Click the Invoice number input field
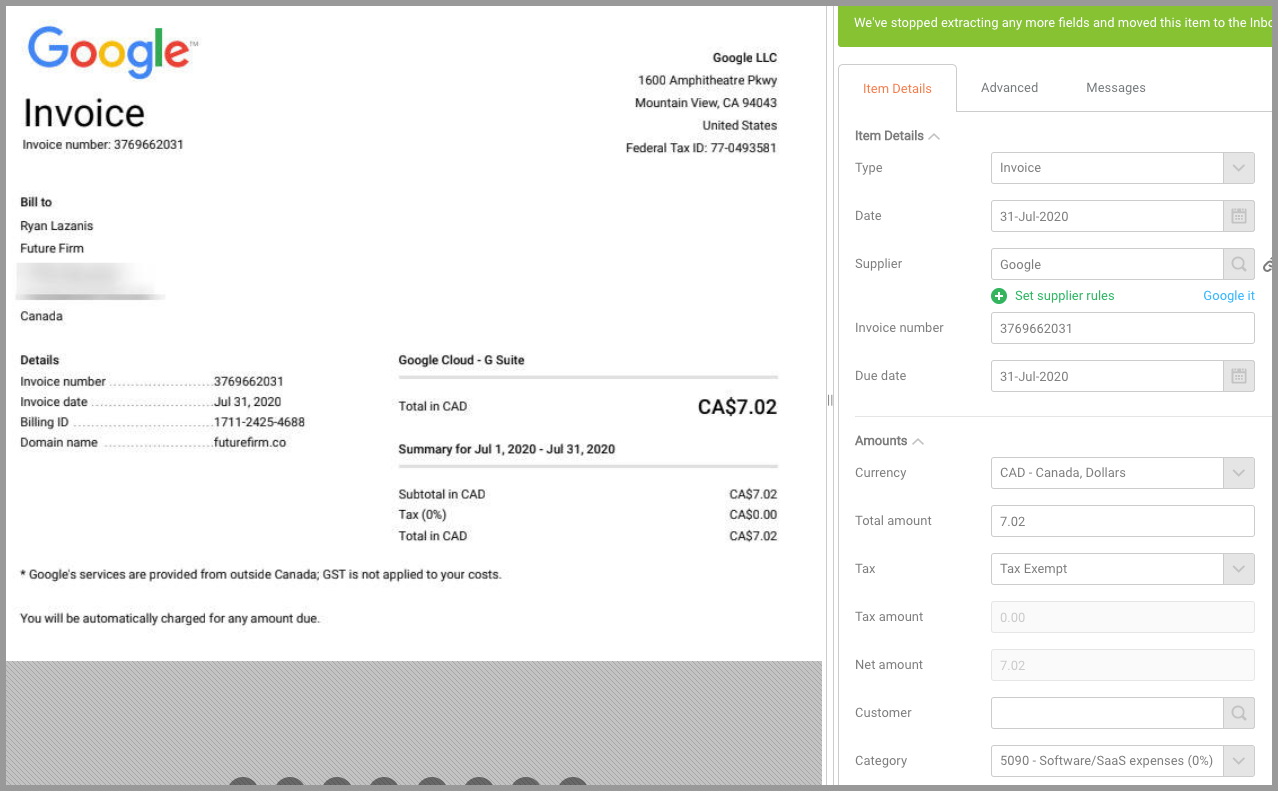The image size is (1278, 791). pos(1123,328)
